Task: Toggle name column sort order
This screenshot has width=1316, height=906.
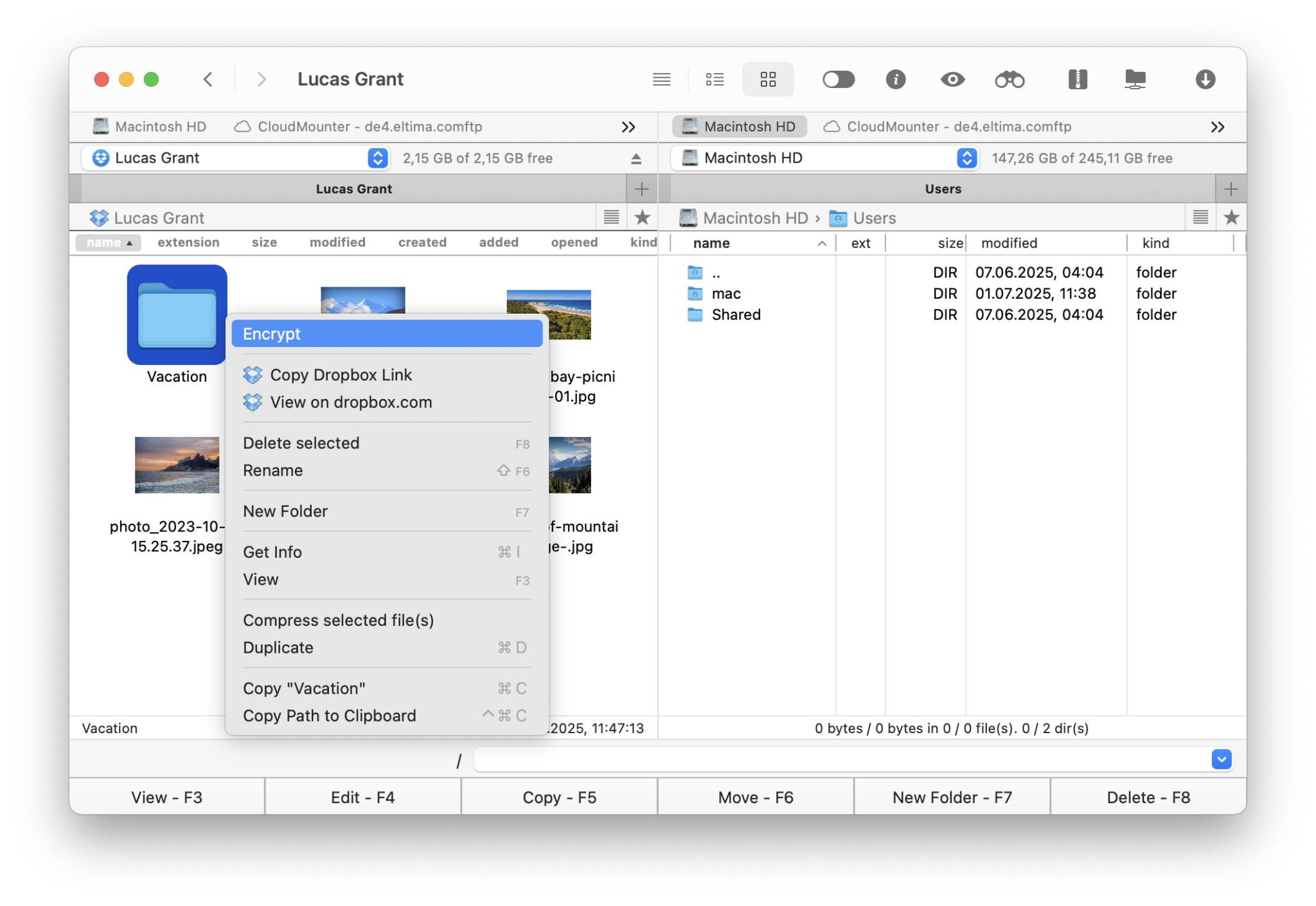Action: [x=109, y=242]
